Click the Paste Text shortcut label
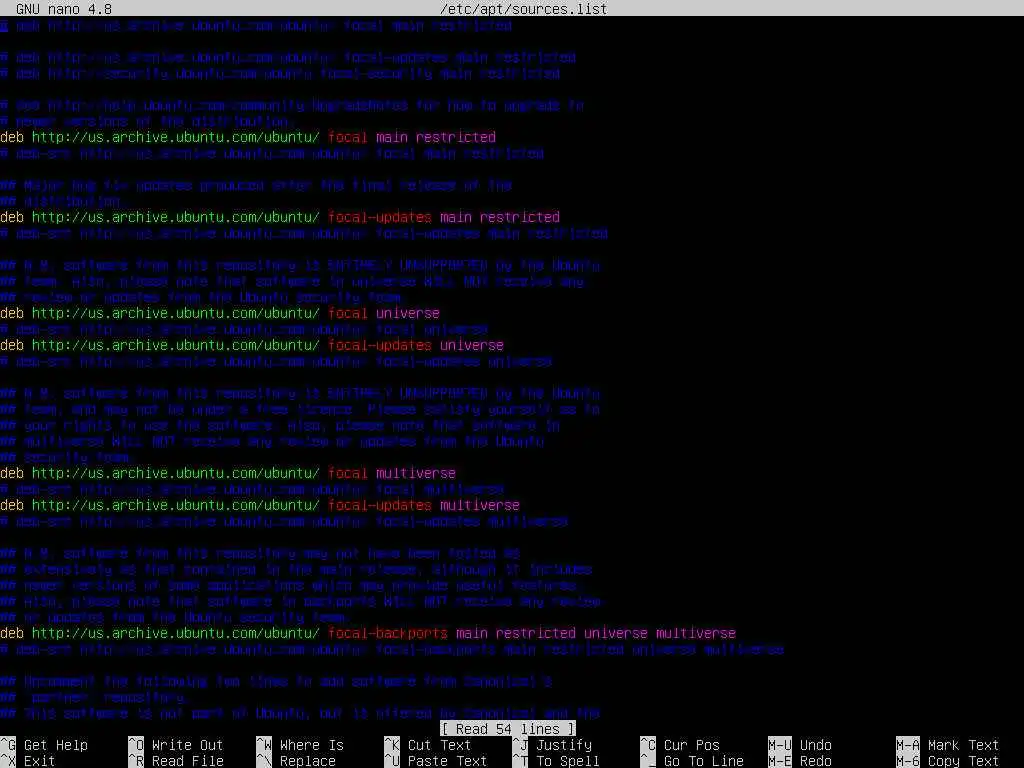This screenshot has height=768, width=1024. pyautogui.click(x=447, y=761)
